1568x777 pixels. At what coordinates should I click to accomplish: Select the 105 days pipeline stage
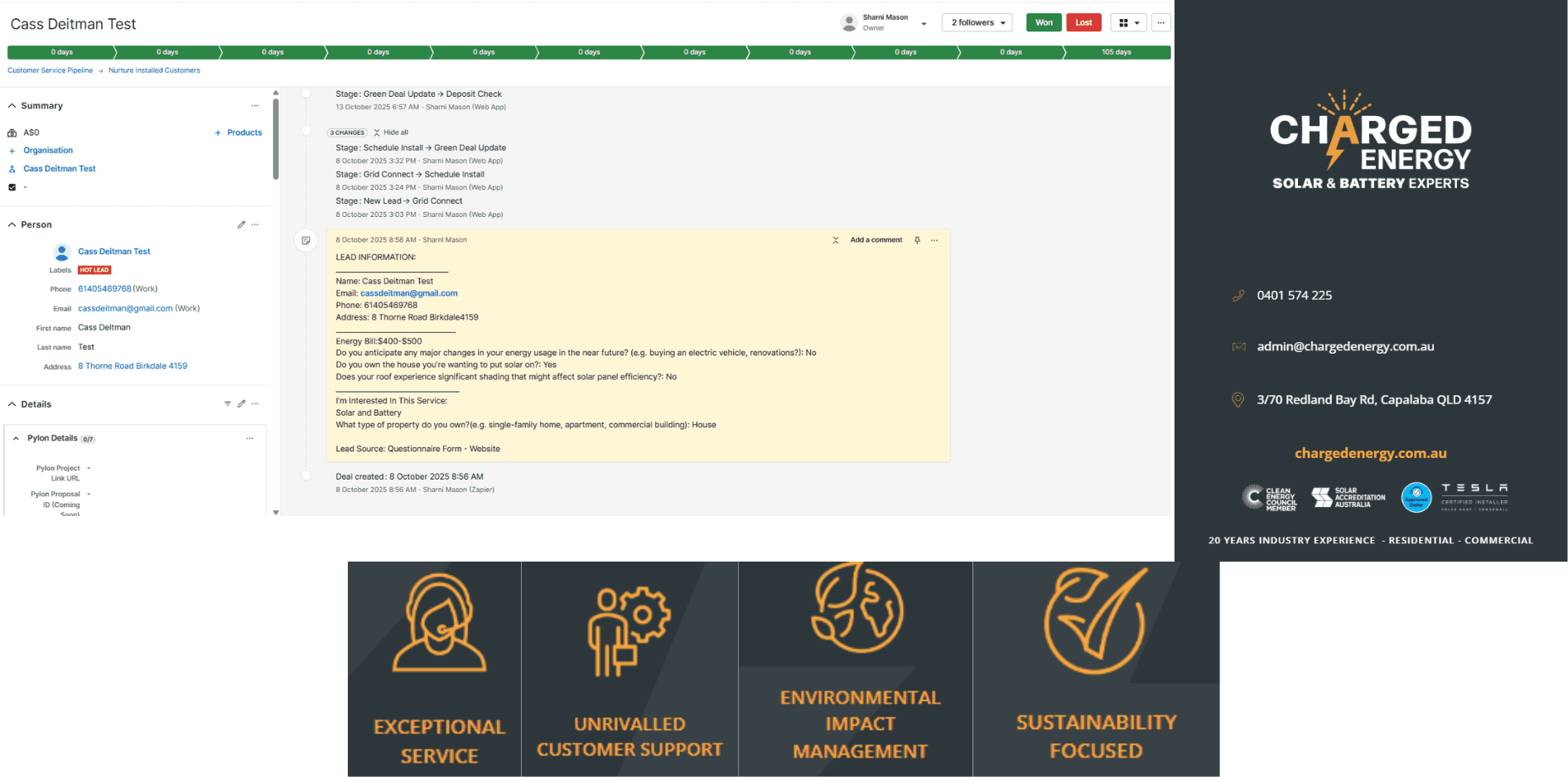pos(1116,52)
